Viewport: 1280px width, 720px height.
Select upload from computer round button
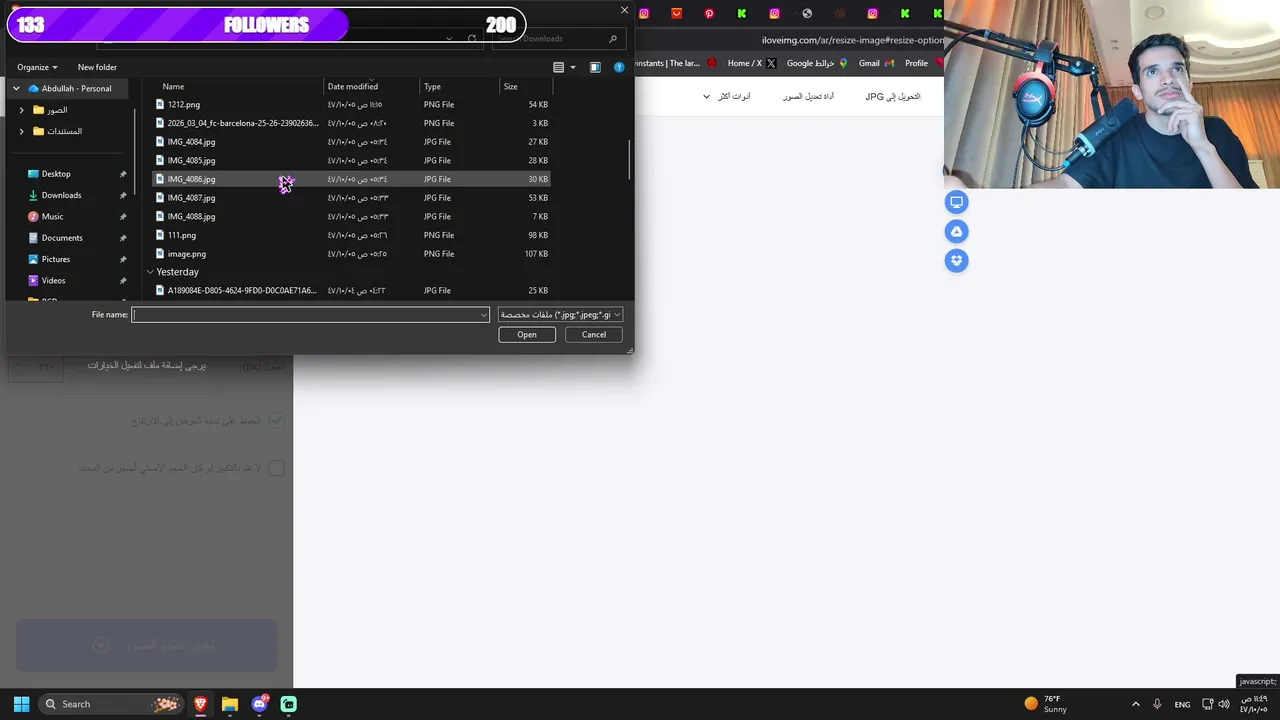[x=957, y=202]
